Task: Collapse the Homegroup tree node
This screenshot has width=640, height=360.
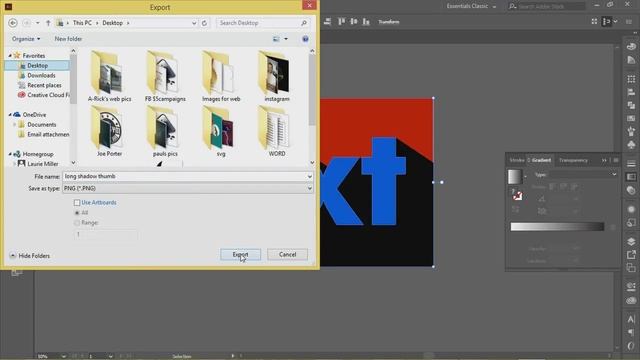Action: [10, 154]
